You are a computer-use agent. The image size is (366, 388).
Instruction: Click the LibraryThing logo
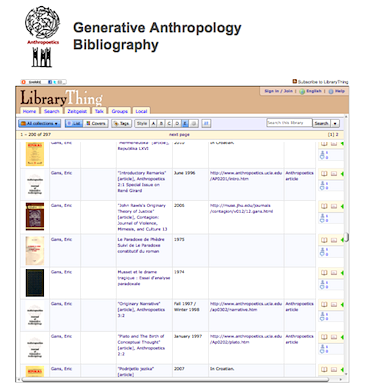(x=61, y=98)
